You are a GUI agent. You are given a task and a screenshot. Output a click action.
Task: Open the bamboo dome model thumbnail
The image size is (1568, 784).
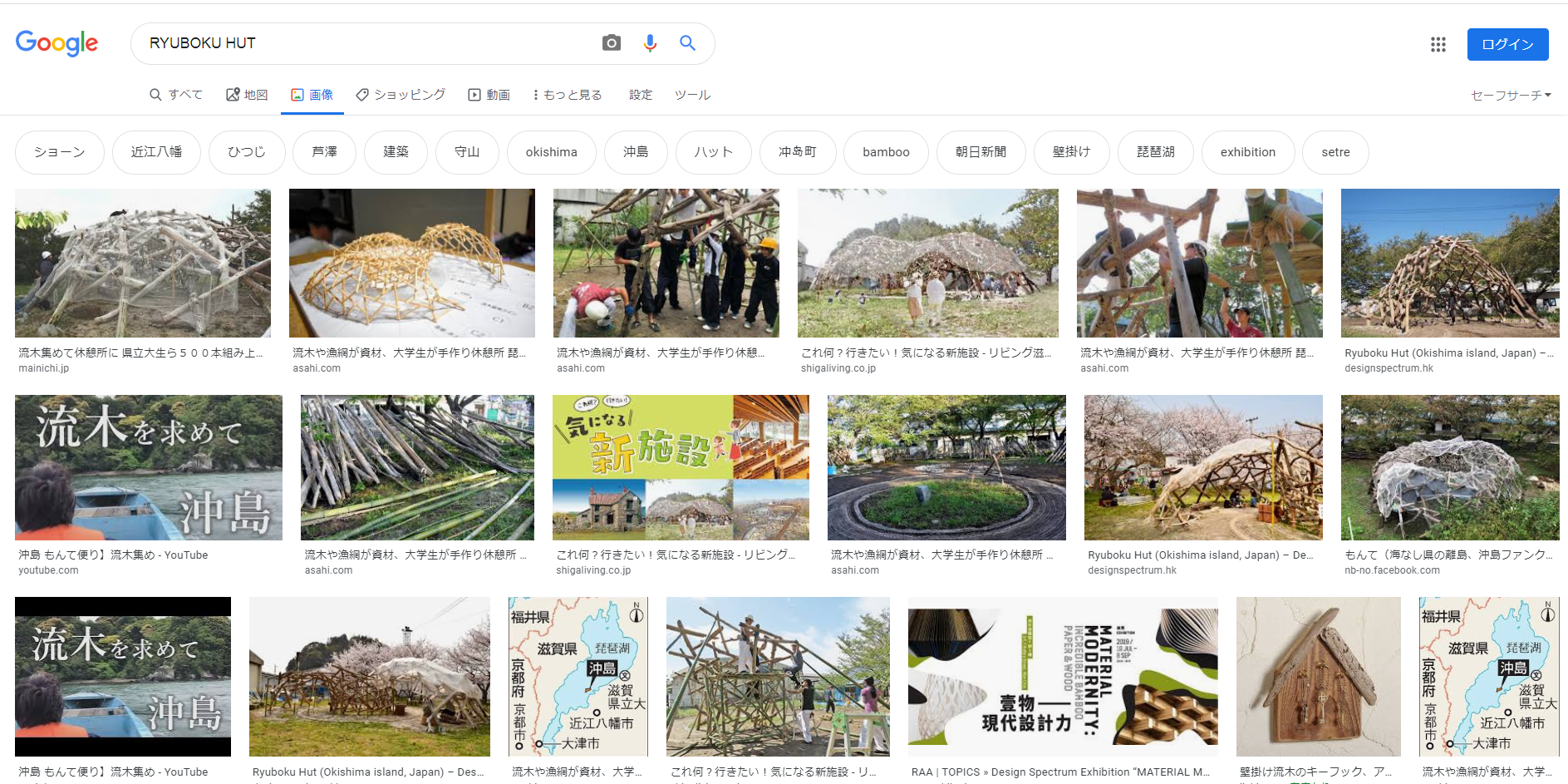(412, 263)
